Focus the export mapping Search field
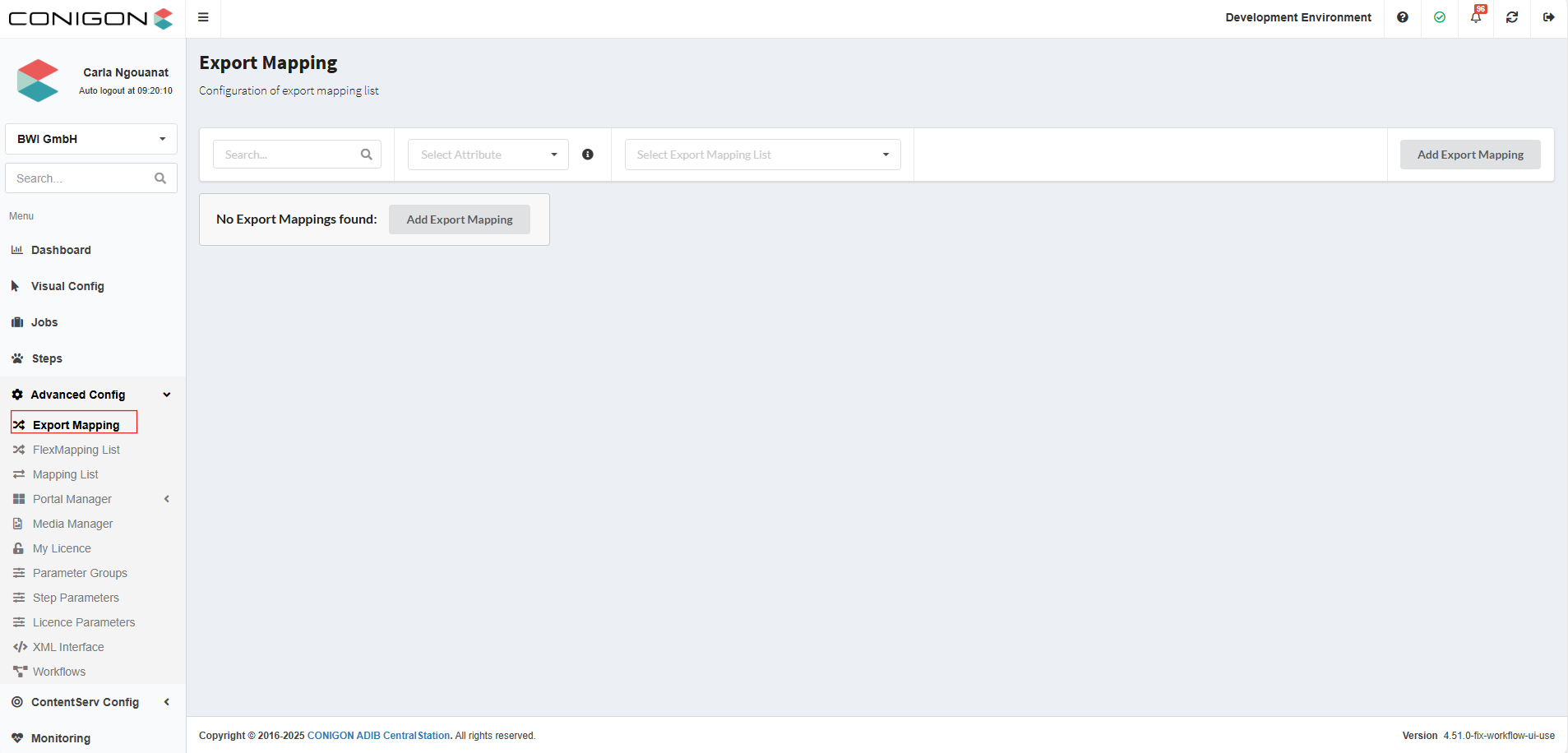 click(288, 155)
